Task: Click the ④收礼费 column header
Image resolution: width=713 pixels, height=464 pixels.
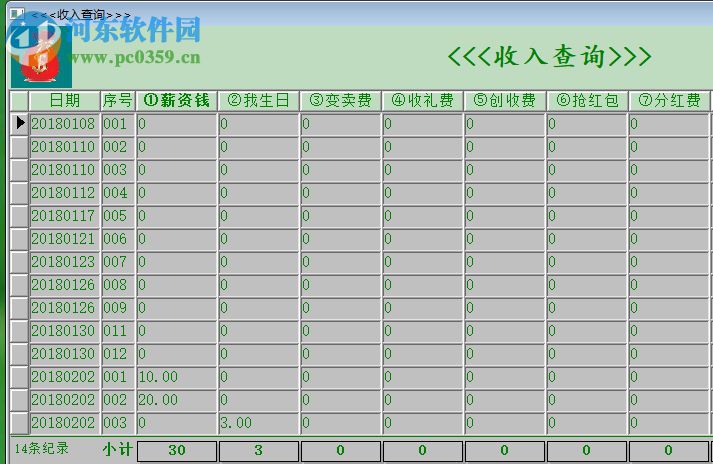Action: [422, 101]
